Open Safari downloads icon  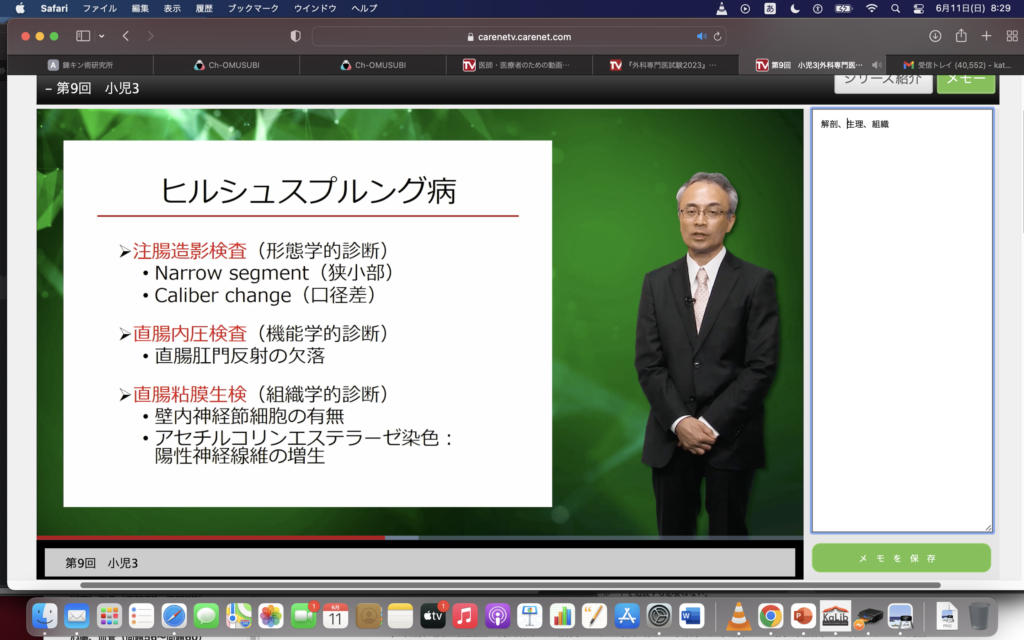pos(935,36)
